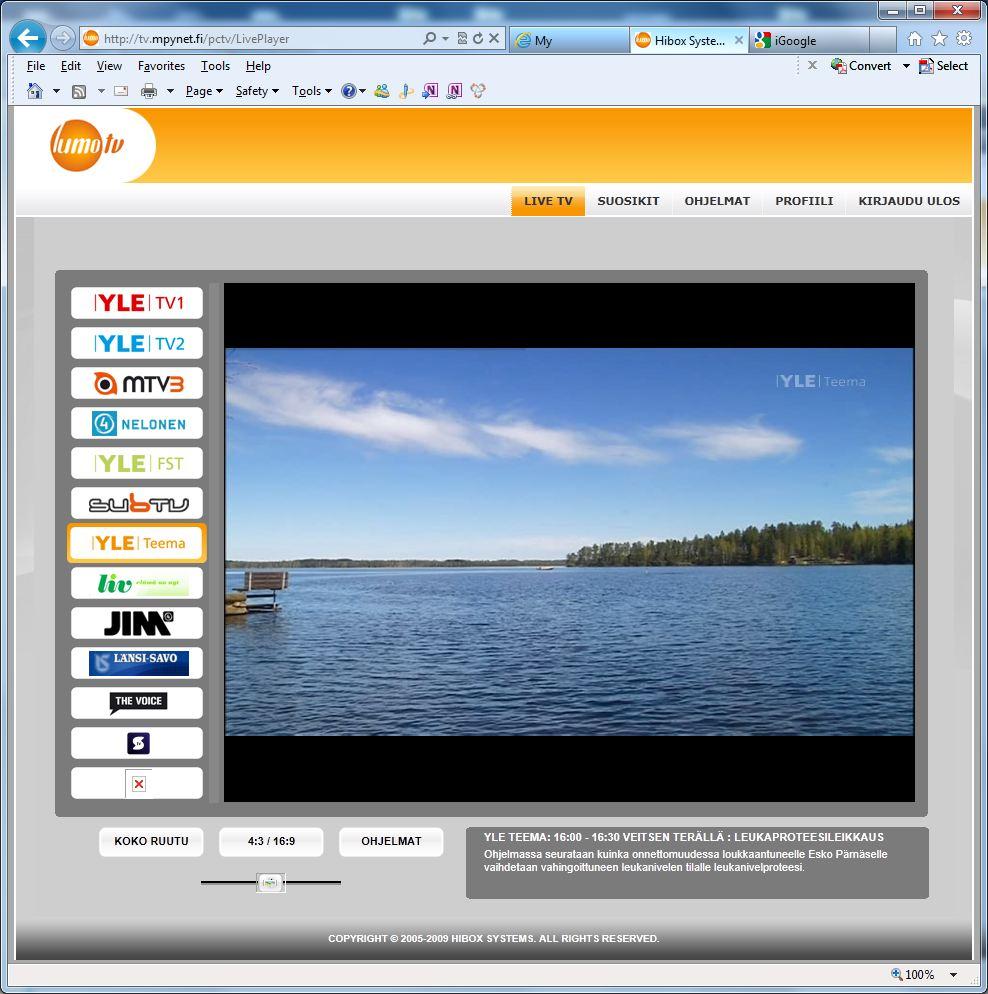The image size is (988, 994).
Task: Expand the feeds dropdown arrow
Action: 101,91
